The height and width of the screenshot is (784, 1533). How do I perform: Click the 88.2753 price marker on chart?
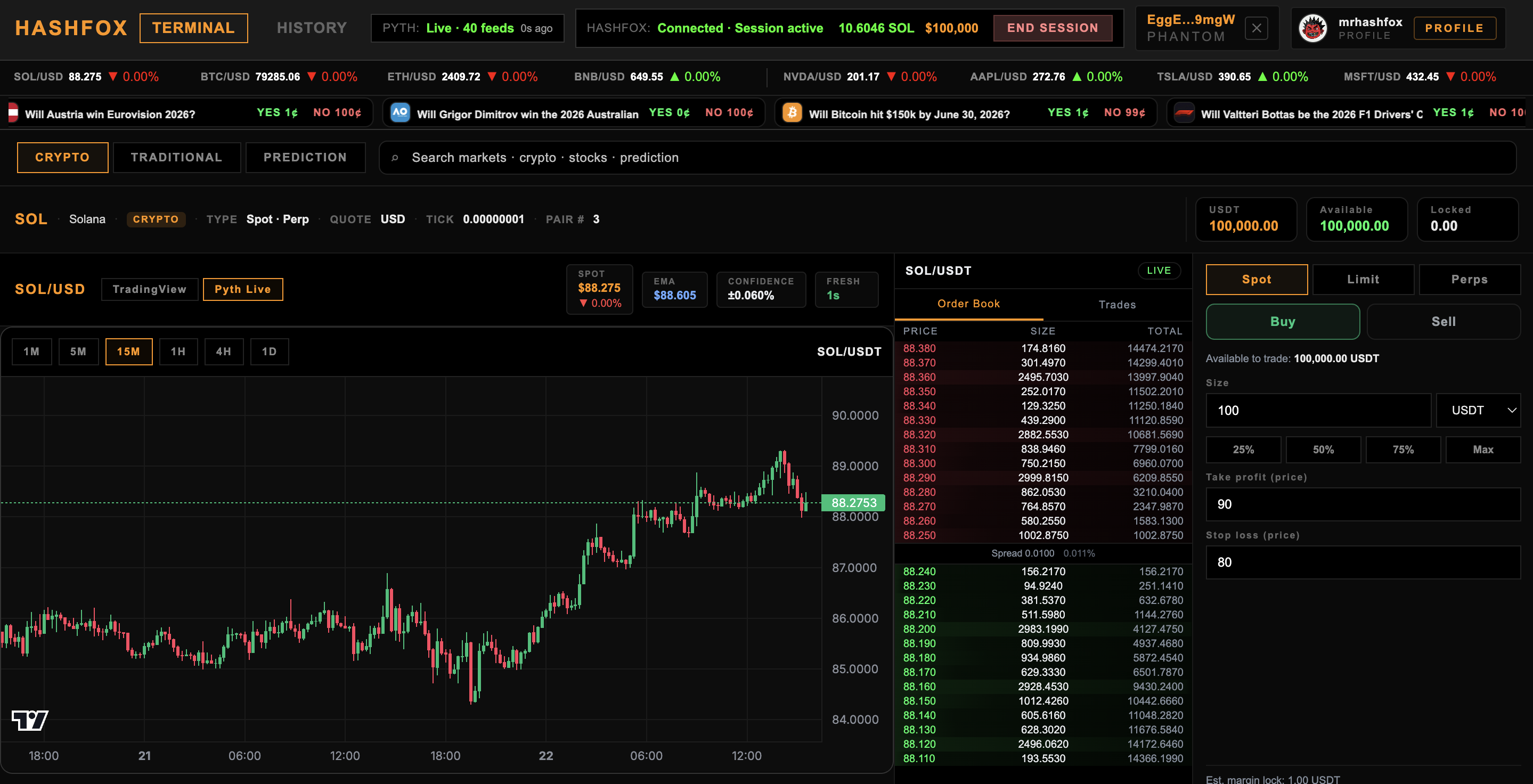pyautogui.click(x=853, y=503)
